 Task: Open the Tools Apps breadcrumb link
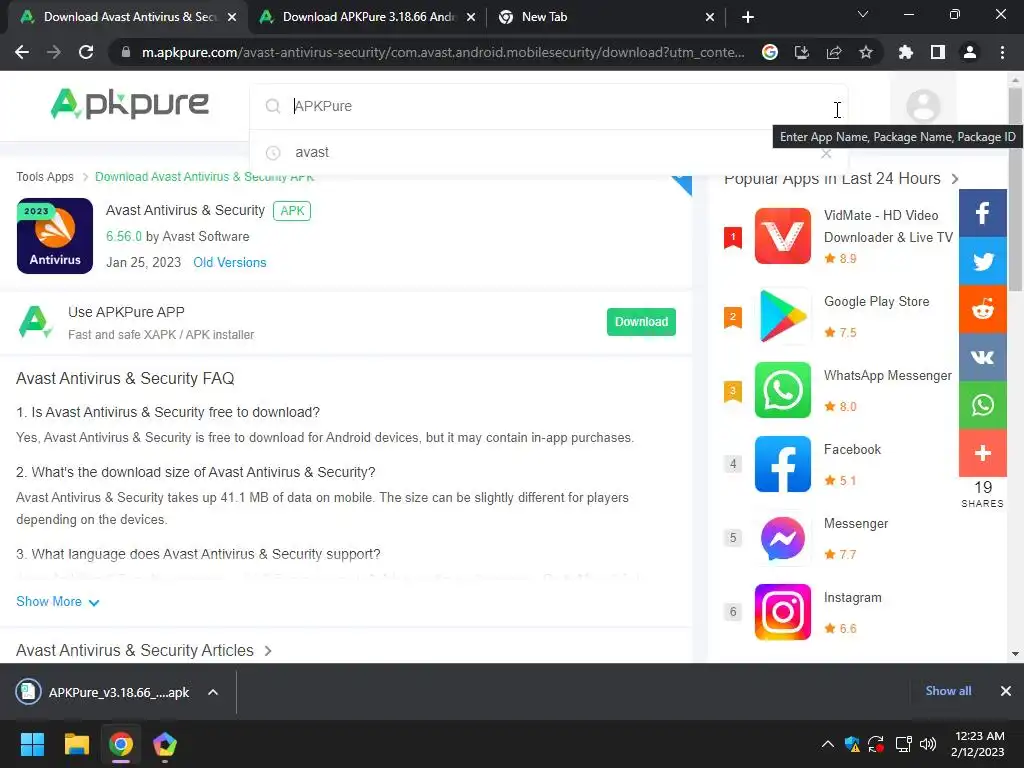click(x=45, y=177)
